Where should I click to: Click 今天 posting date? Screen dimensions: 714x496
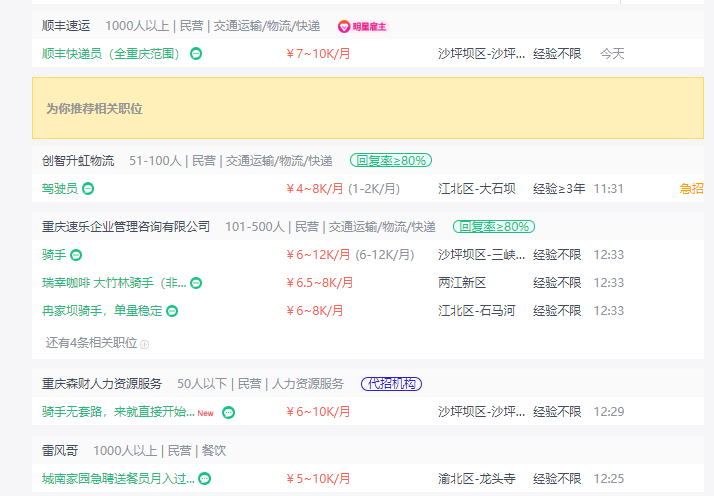[x=612, y=54]
